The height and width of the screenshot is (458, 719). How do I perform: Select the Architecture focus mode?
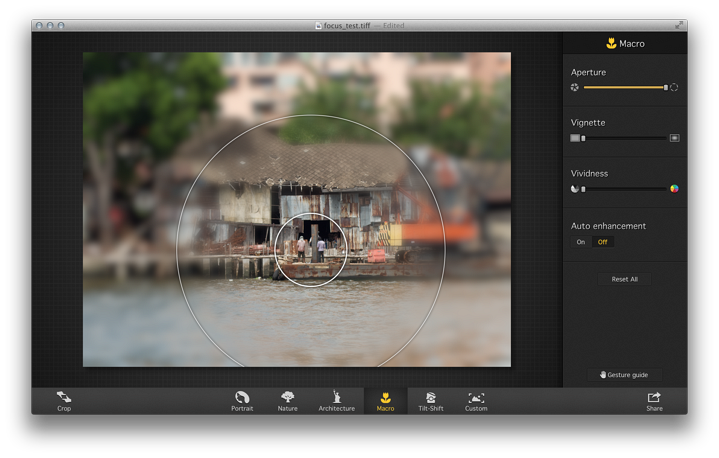tap(337, 401)
